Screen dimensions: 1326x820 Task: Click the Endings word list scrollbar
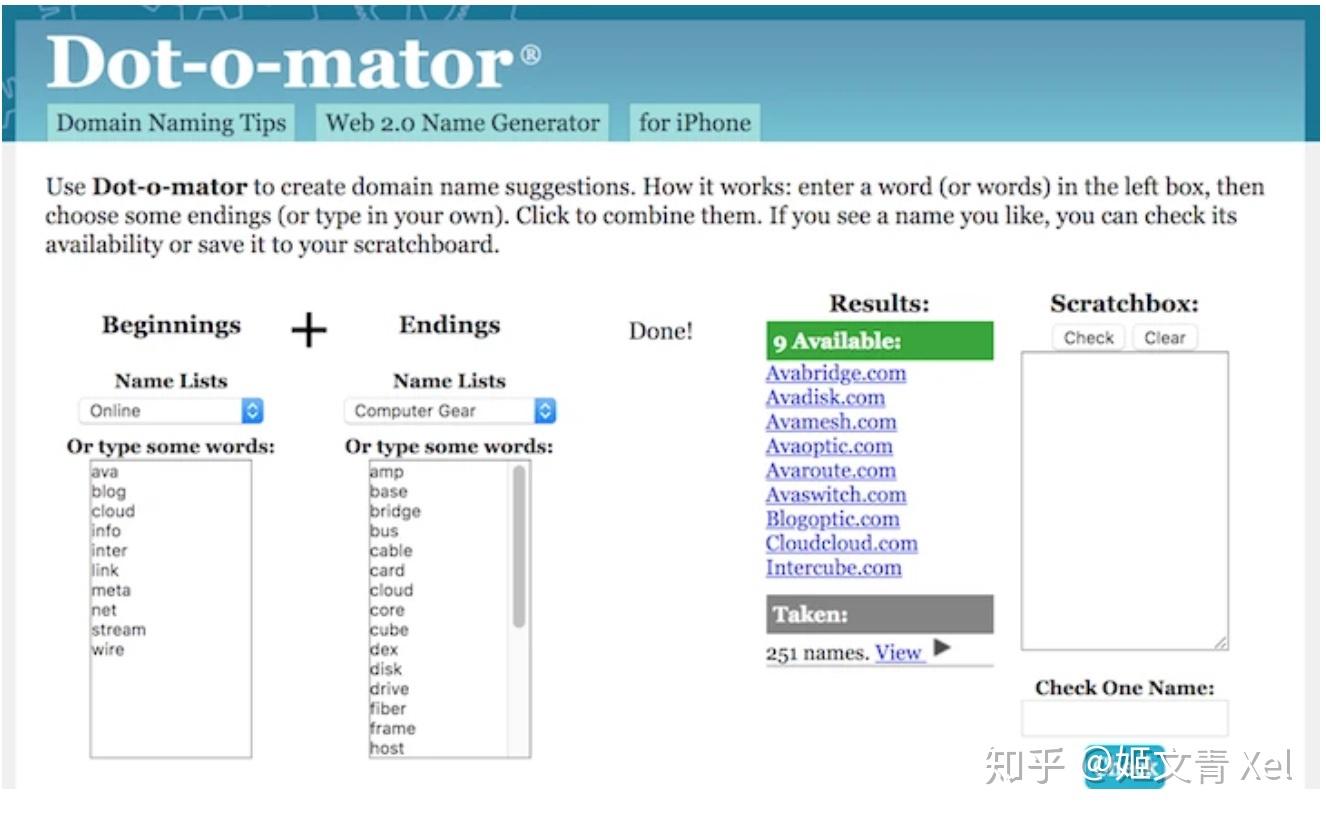[519, 547]
